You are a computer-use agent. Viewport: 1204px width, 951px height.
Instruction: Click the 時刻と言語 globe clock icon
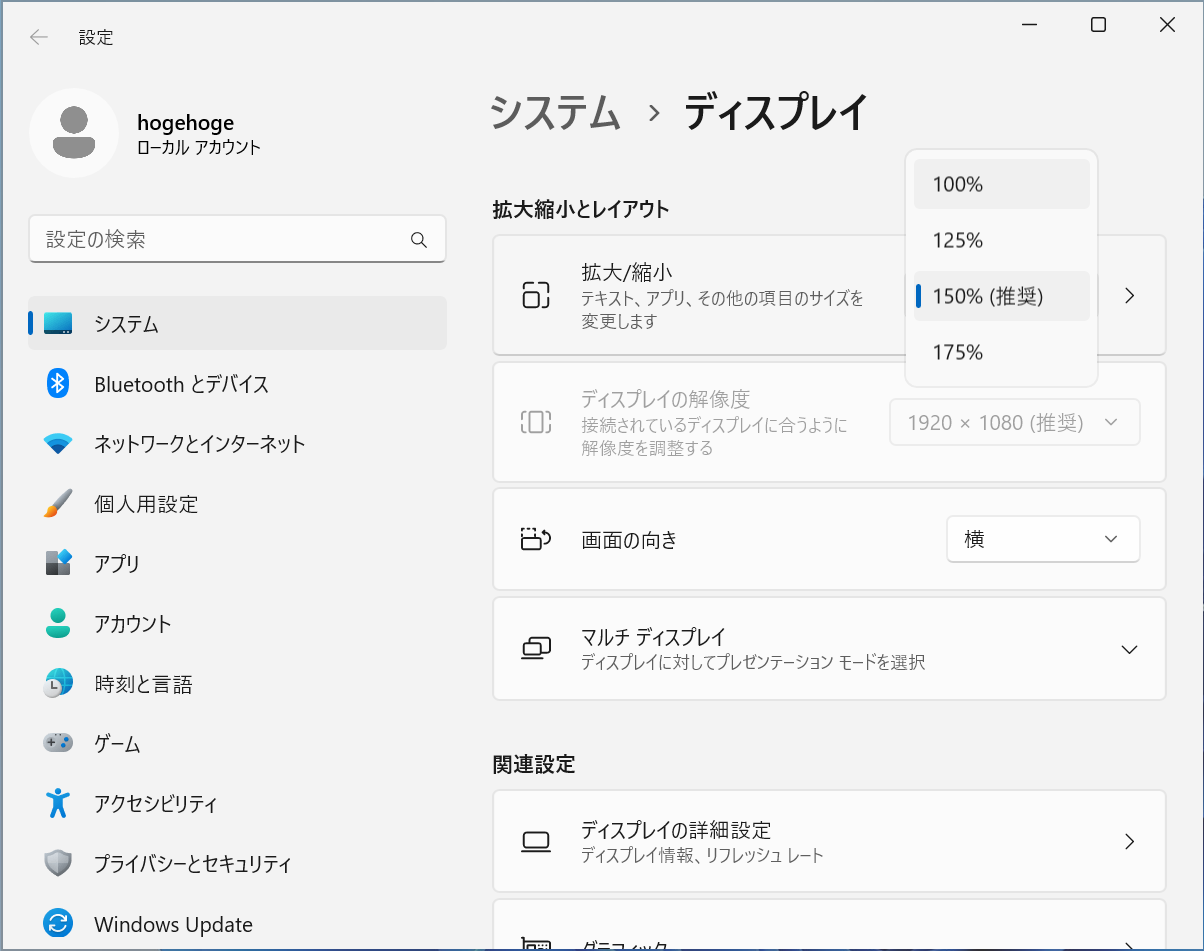coord(58,684)
